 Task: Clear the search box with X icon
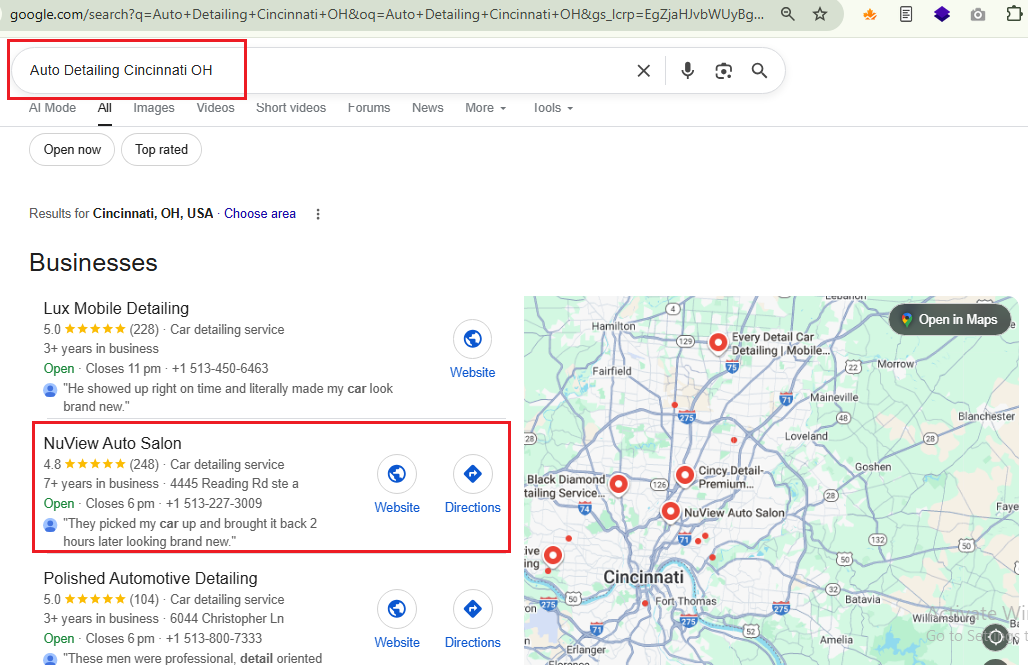pyautogui.click(x=644, y=71)
